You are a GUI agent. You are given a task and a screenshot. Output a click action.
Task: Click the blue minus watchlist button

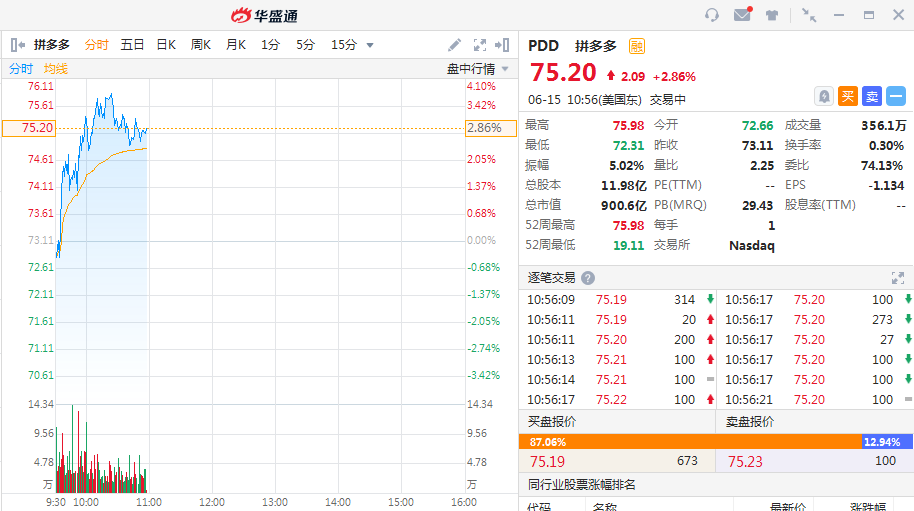[896, 96]
